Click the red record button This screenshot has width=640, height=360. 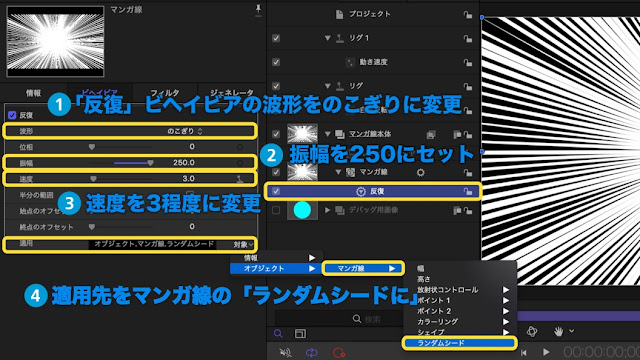(339, 352)
